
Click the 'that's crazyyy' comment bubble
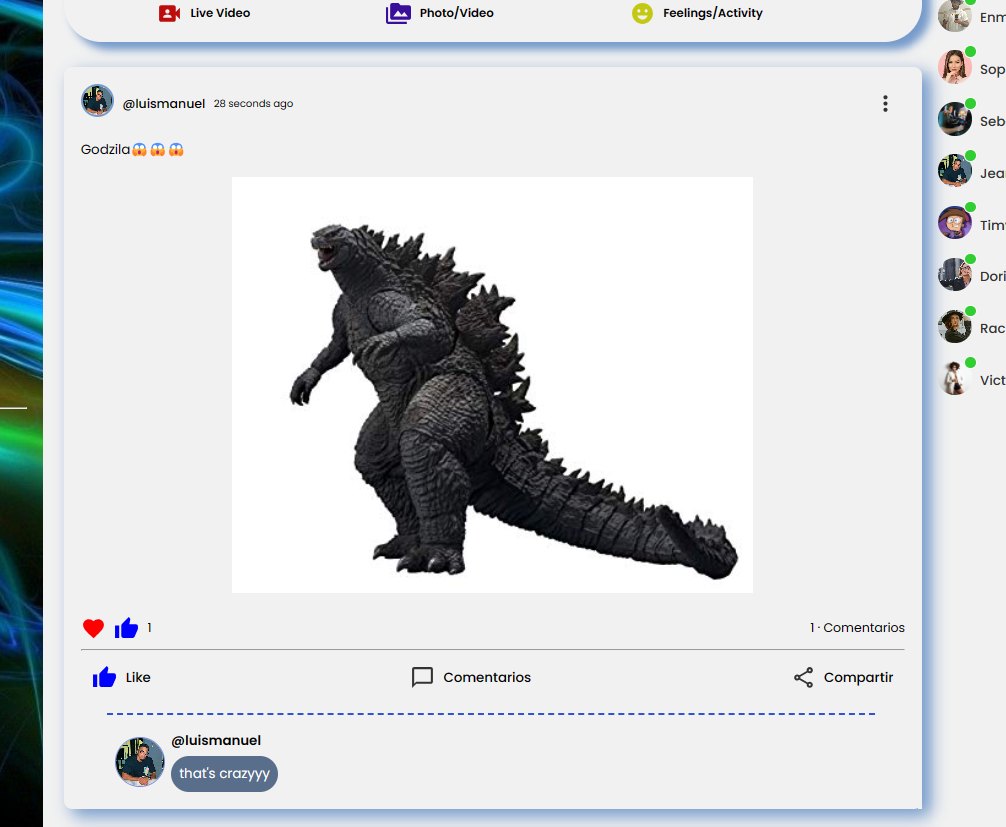[225, 774]
